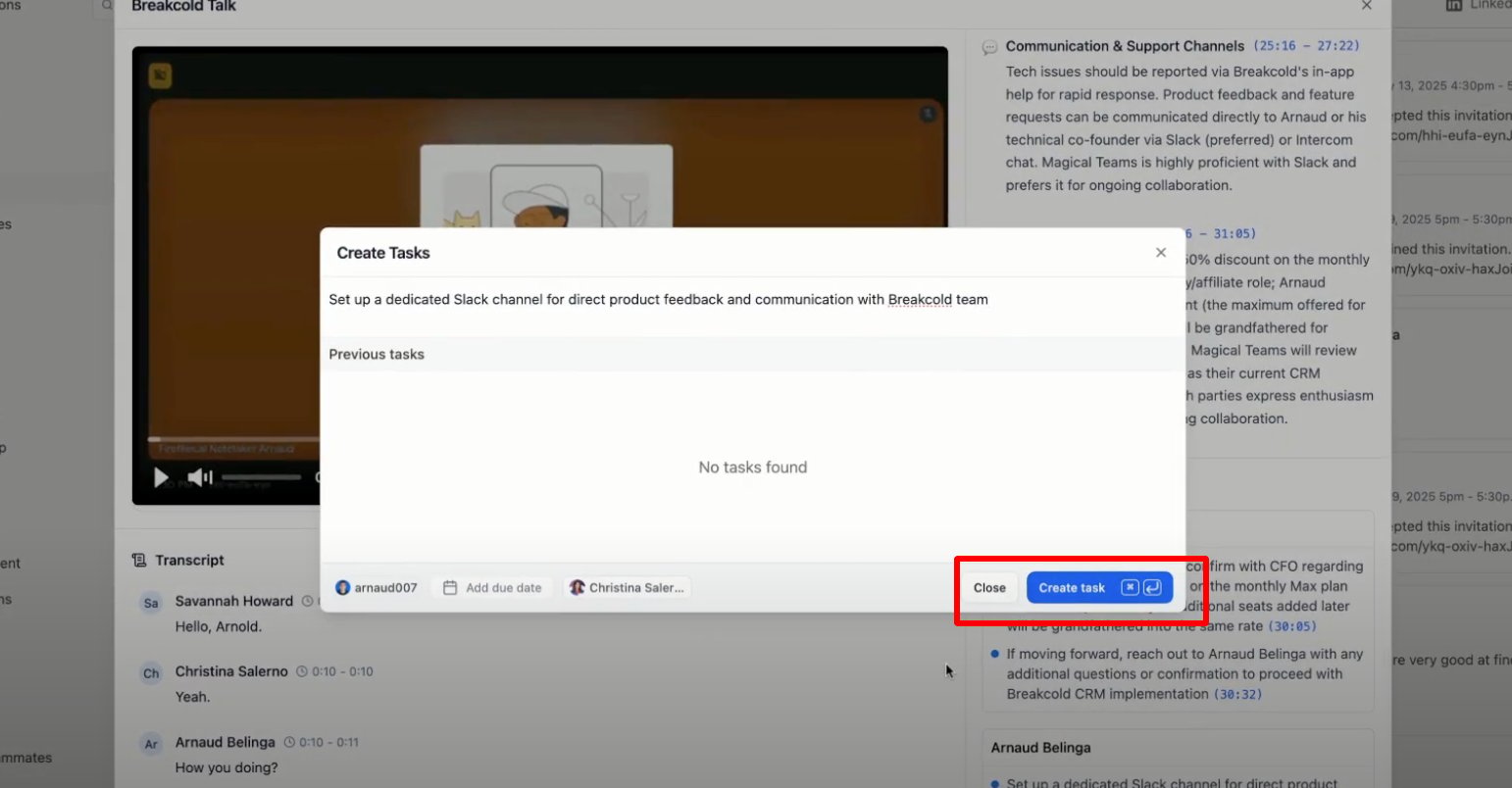The height and width of the screenshot is (788, 1512).
Task: Click the calendar icon beside Add due date
Action: pyautogui.click(x=450, y=587)
